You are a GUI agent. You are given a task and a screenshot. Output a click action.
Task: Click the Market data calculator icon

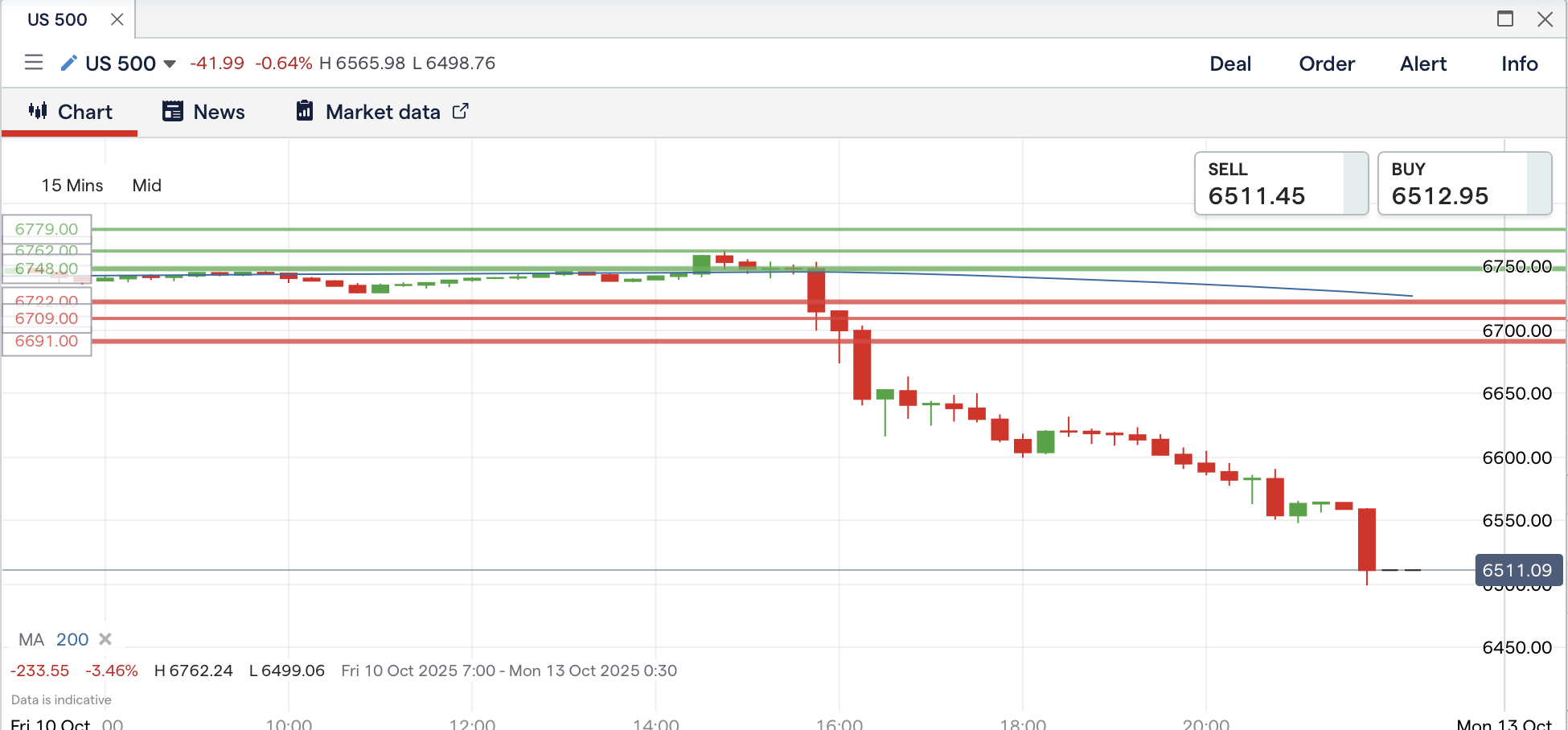[305, 111]
